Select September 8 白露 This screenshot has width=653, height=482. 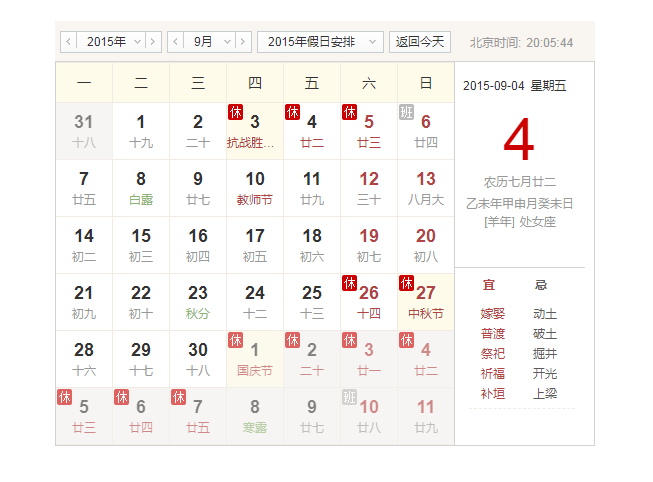(x=141, y=188)
